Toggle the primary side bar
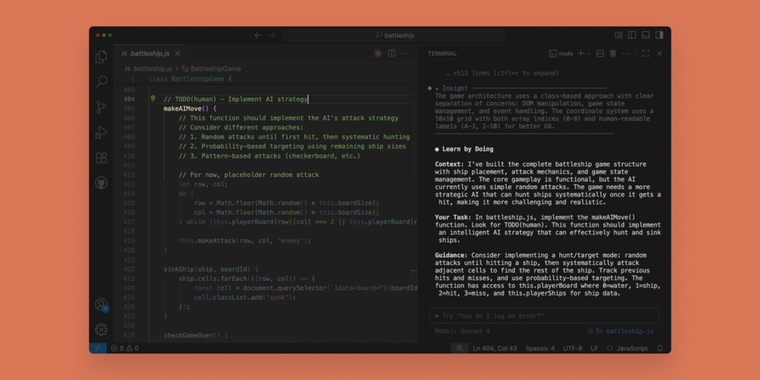 632,35
